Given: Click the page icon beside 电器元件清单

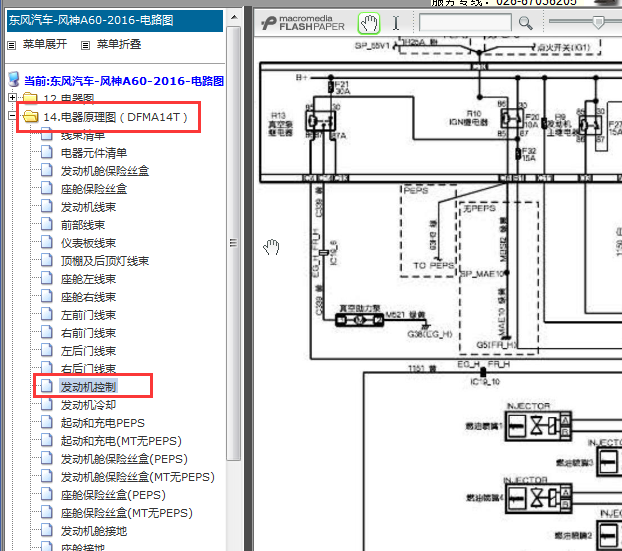Looking at the screenshot, I should coord(47,152).
